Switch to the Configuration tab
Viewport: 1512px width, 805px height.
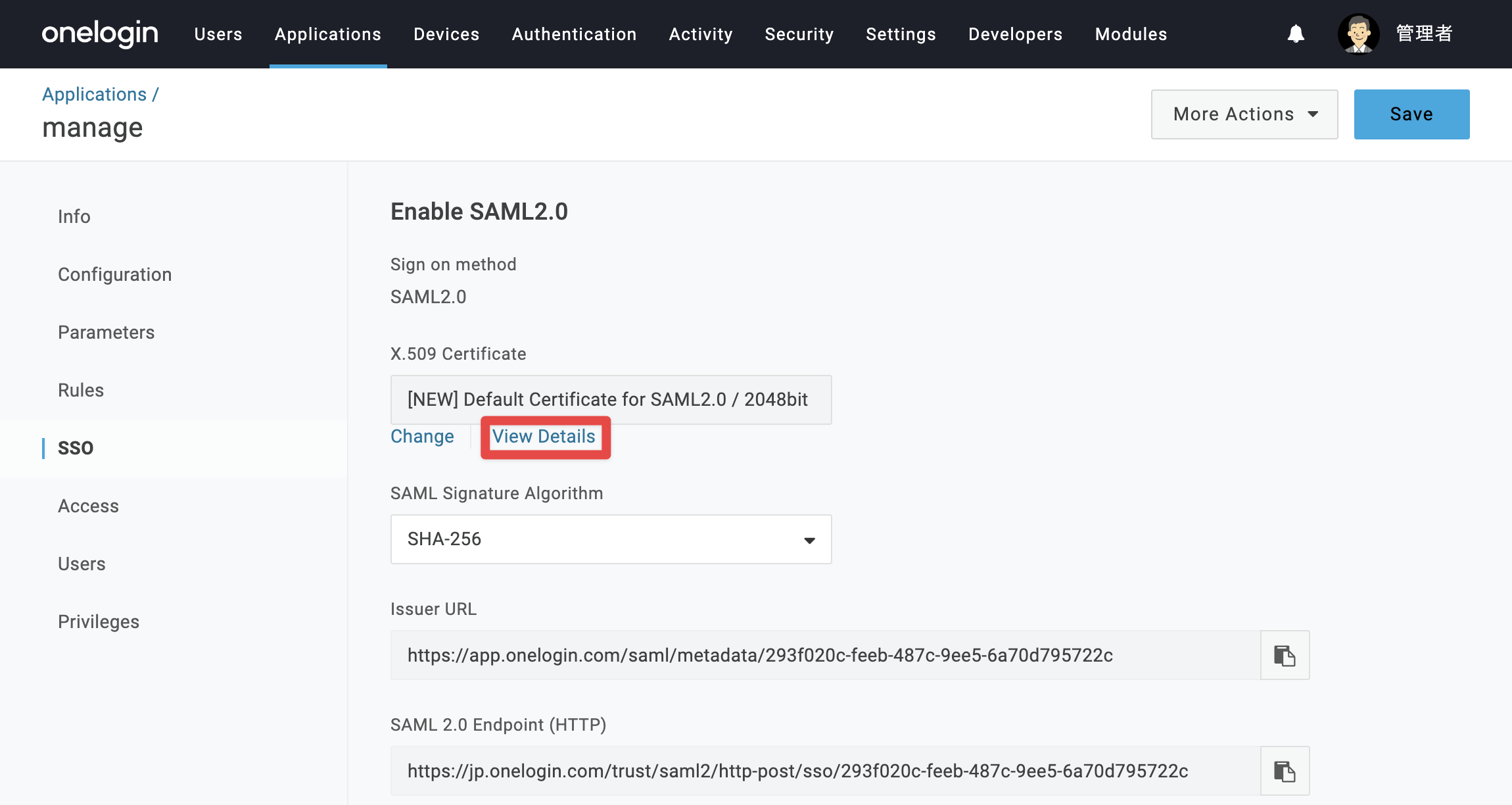tap(115, 274)
